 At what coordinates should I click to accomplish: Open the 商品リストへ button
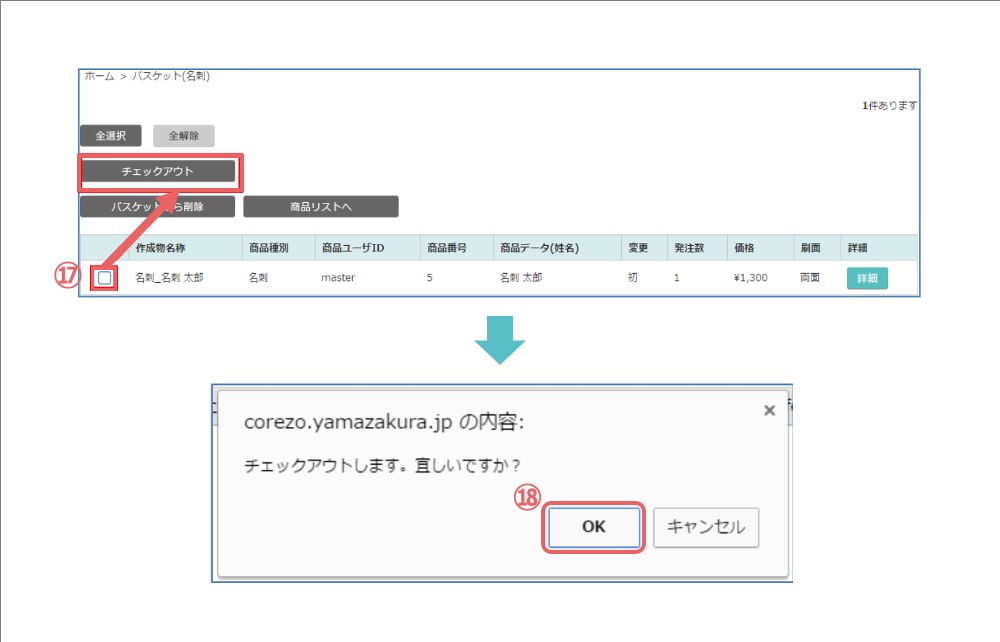pyautogui.click(x=321, y=207)
